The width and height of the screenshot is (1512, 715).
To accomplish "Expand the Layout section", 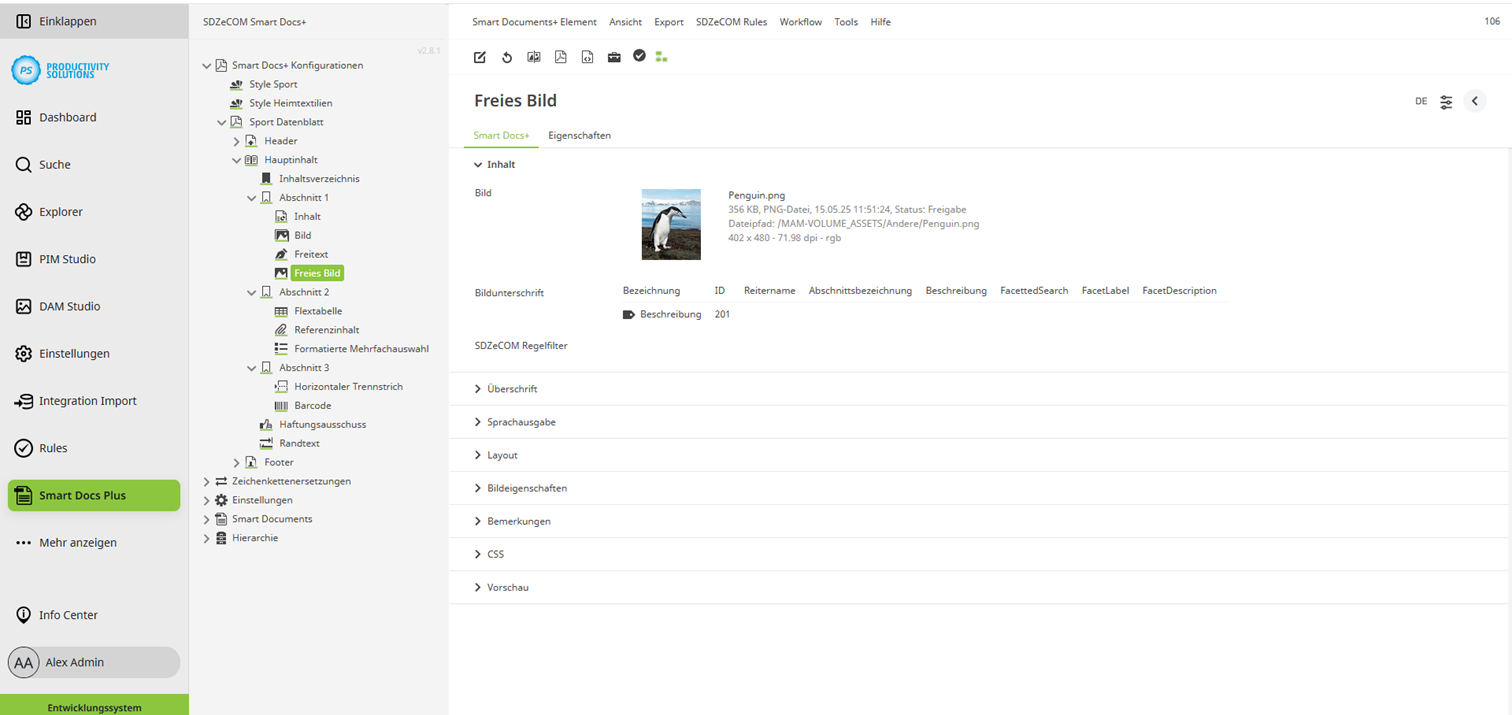I will pos(503,455).
